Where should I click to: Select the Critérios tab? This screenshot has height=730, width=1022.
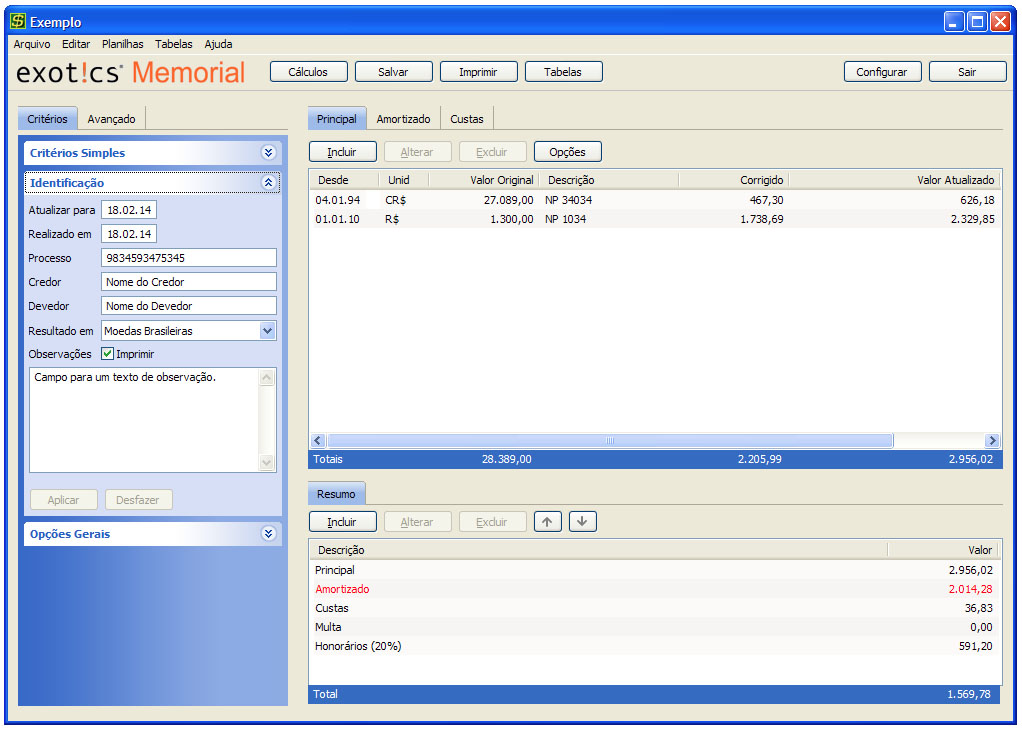click(48, 119)
